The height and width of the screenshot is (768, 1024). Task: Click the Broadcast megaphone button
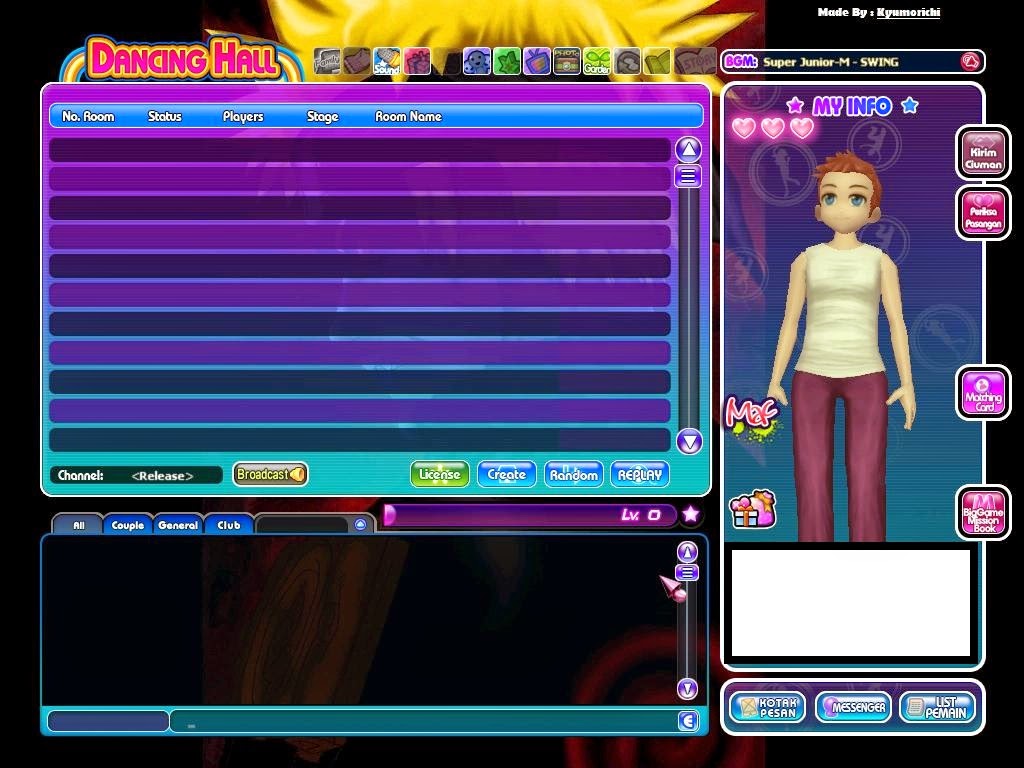tap(270, 474)
